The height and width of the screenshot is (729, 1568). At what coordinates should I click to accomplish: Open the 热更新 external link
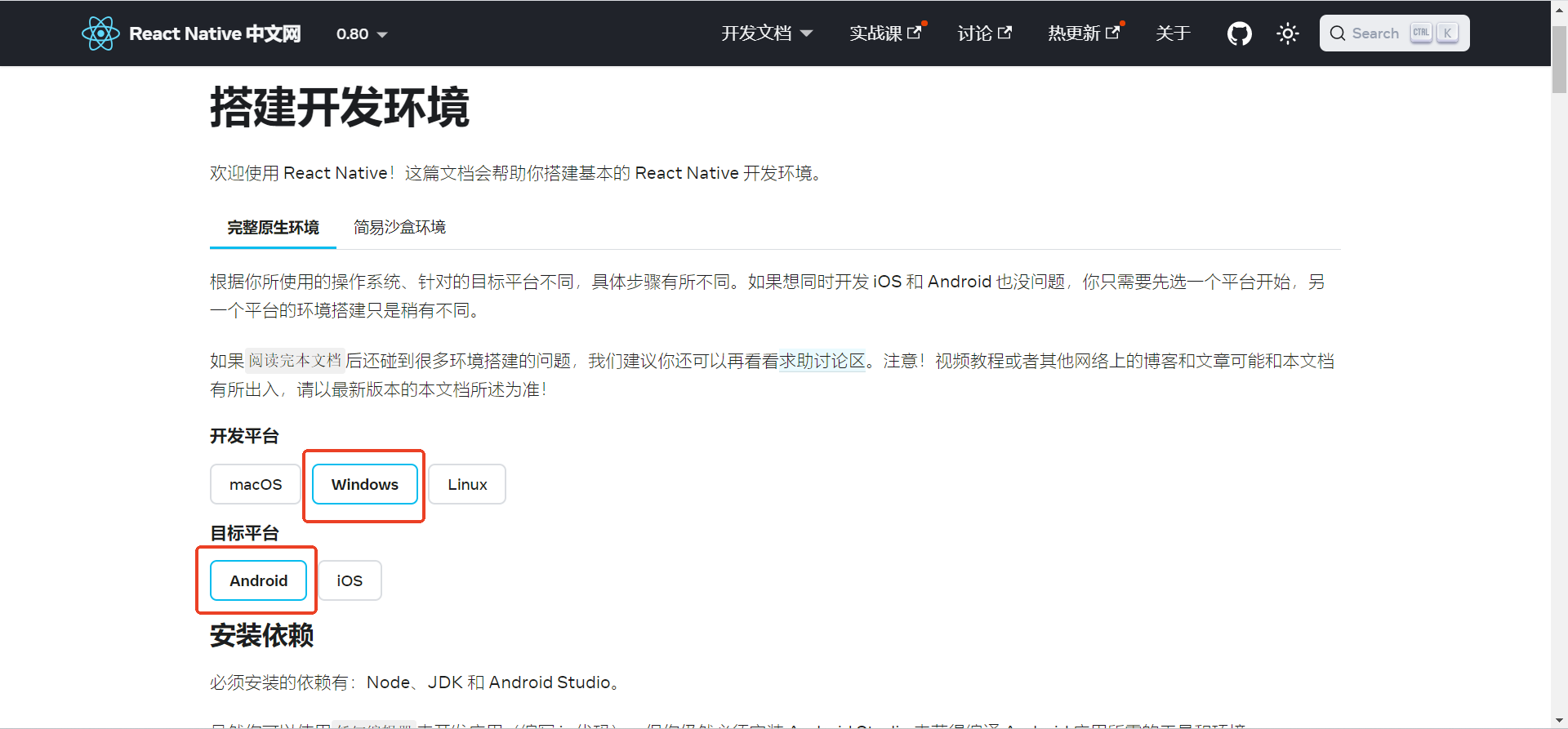point(1085,33)
